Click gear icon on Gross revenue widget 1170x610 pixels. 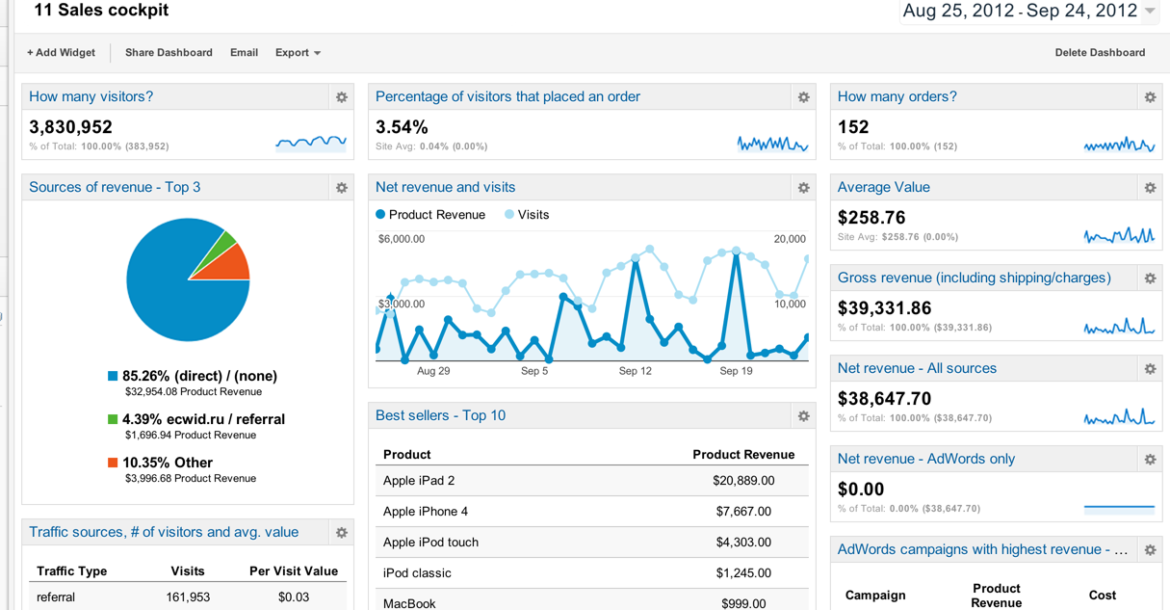1151,278
